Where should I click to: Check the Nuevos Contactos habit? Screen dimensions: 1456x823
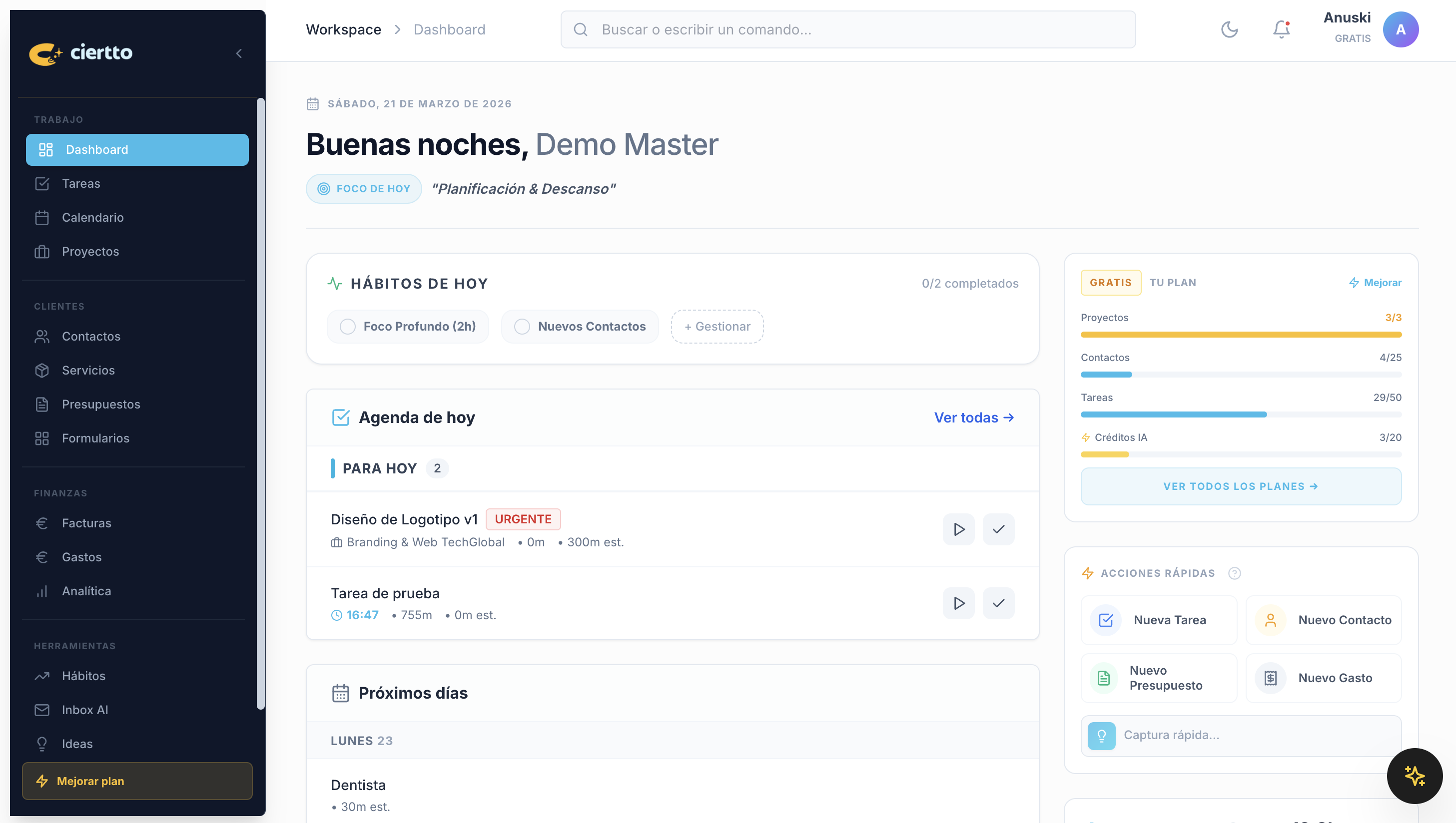[521, 326]
